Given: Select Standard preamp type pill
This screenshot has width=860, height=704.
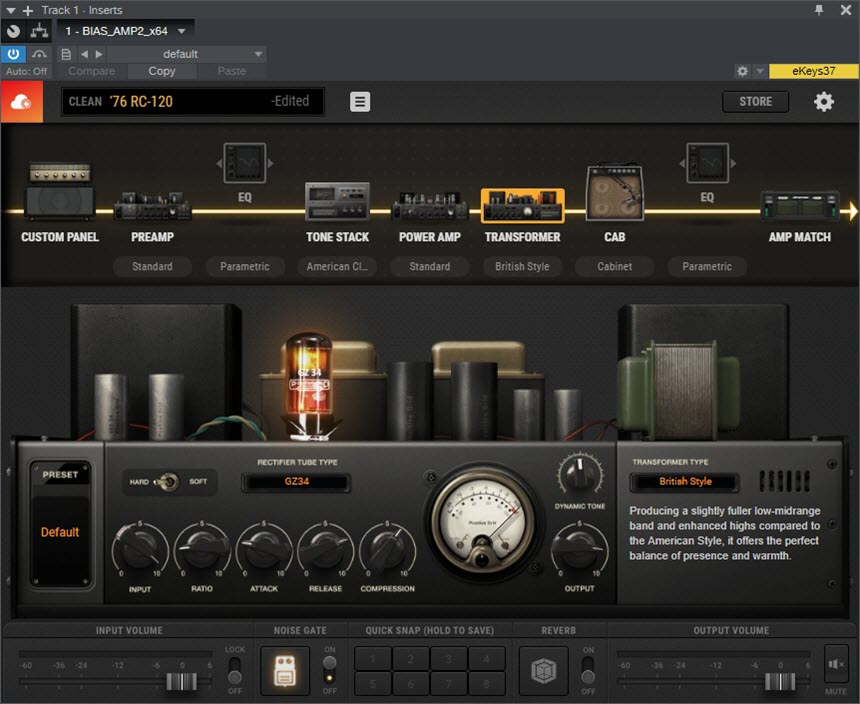Looking at the screenshot, I should [152, 266].
